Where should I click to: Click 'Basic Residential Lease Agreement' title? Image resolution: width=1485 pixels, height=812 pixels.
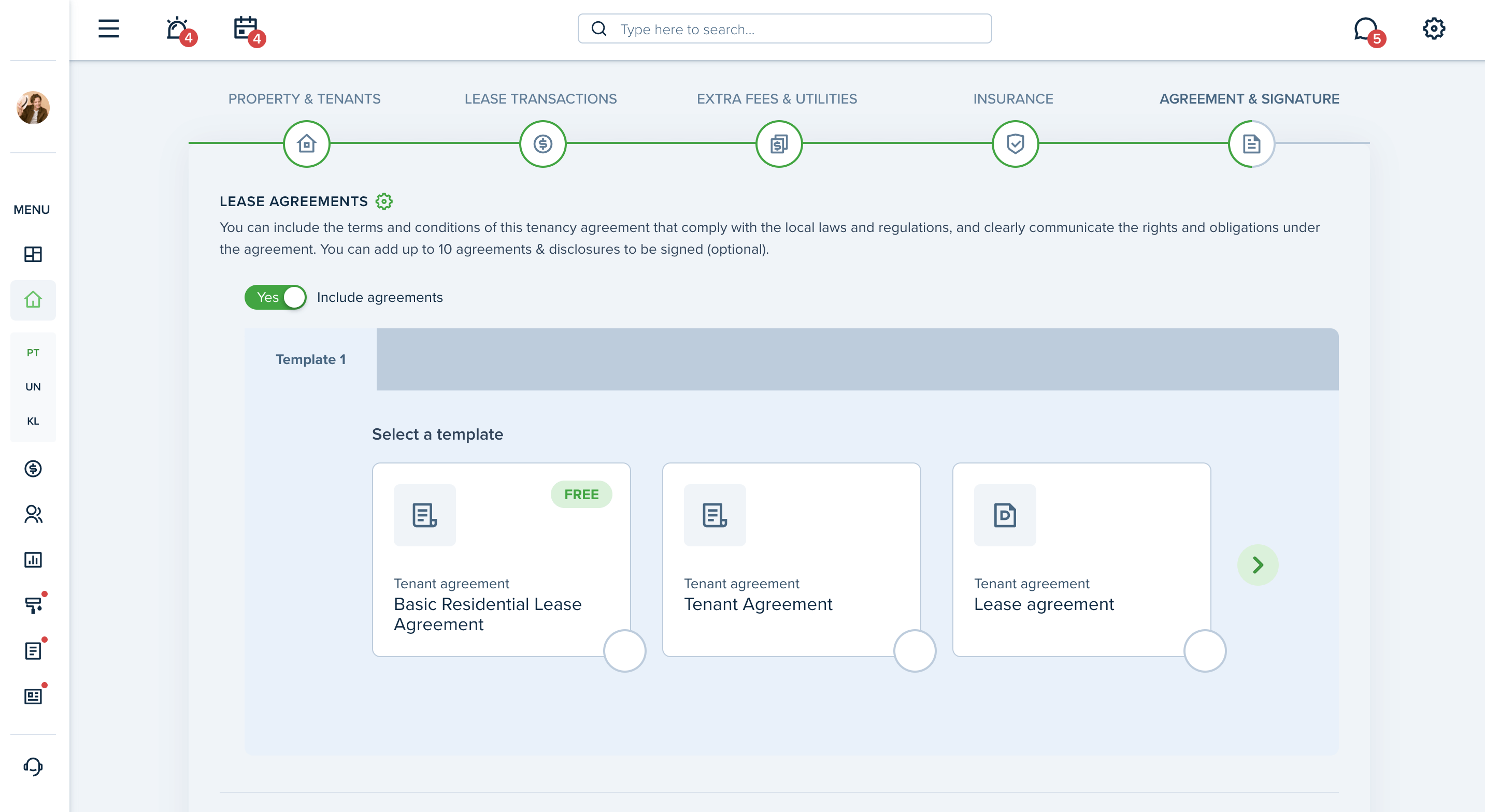[488, 614]
